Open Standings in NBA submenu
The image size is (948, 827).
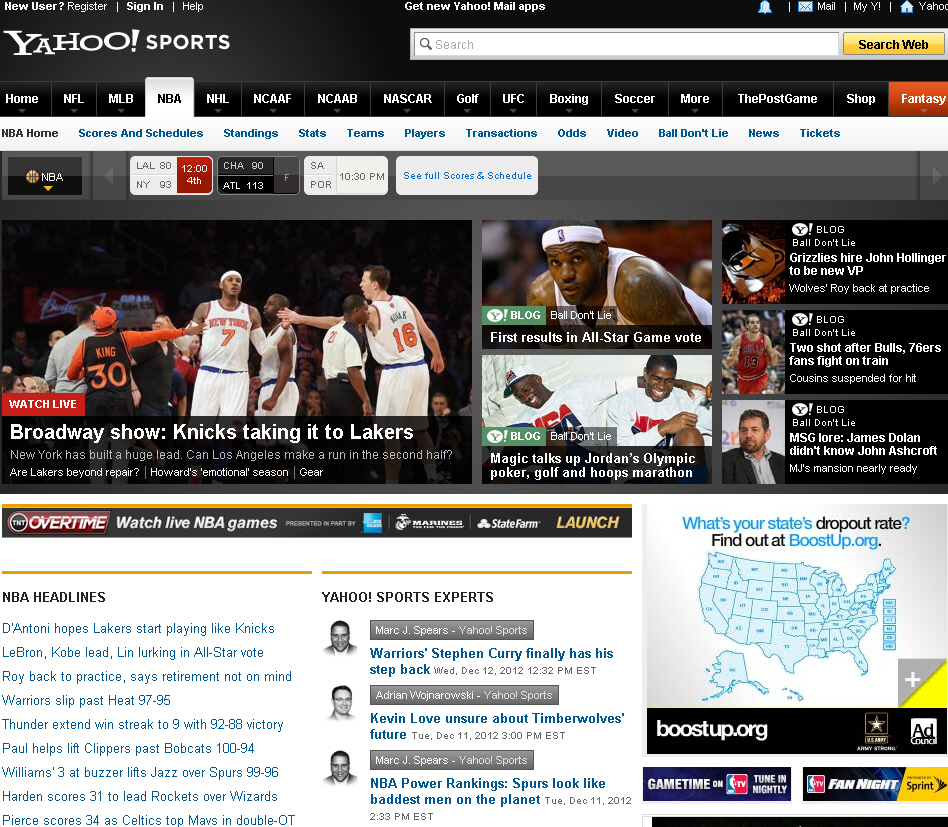251,133
